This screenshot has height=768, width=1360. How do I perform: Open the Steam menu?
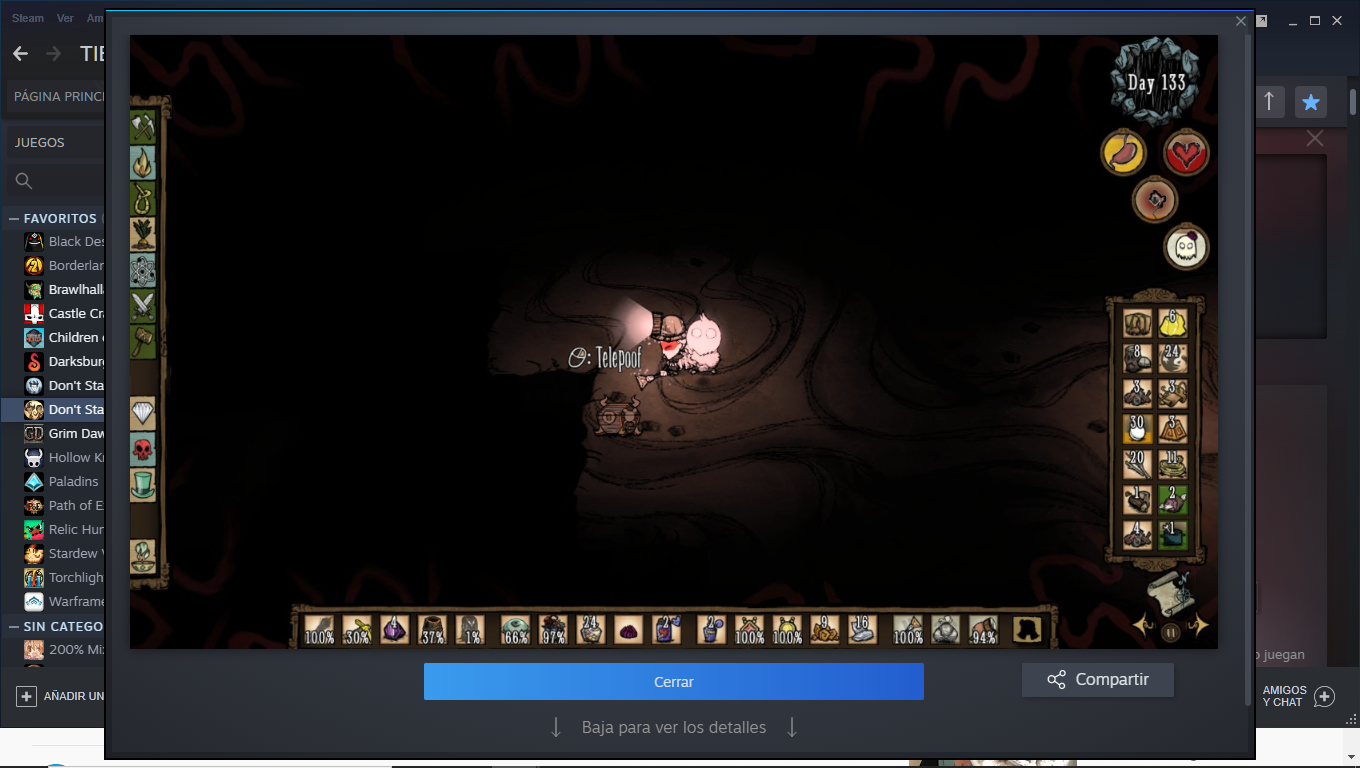28,18
